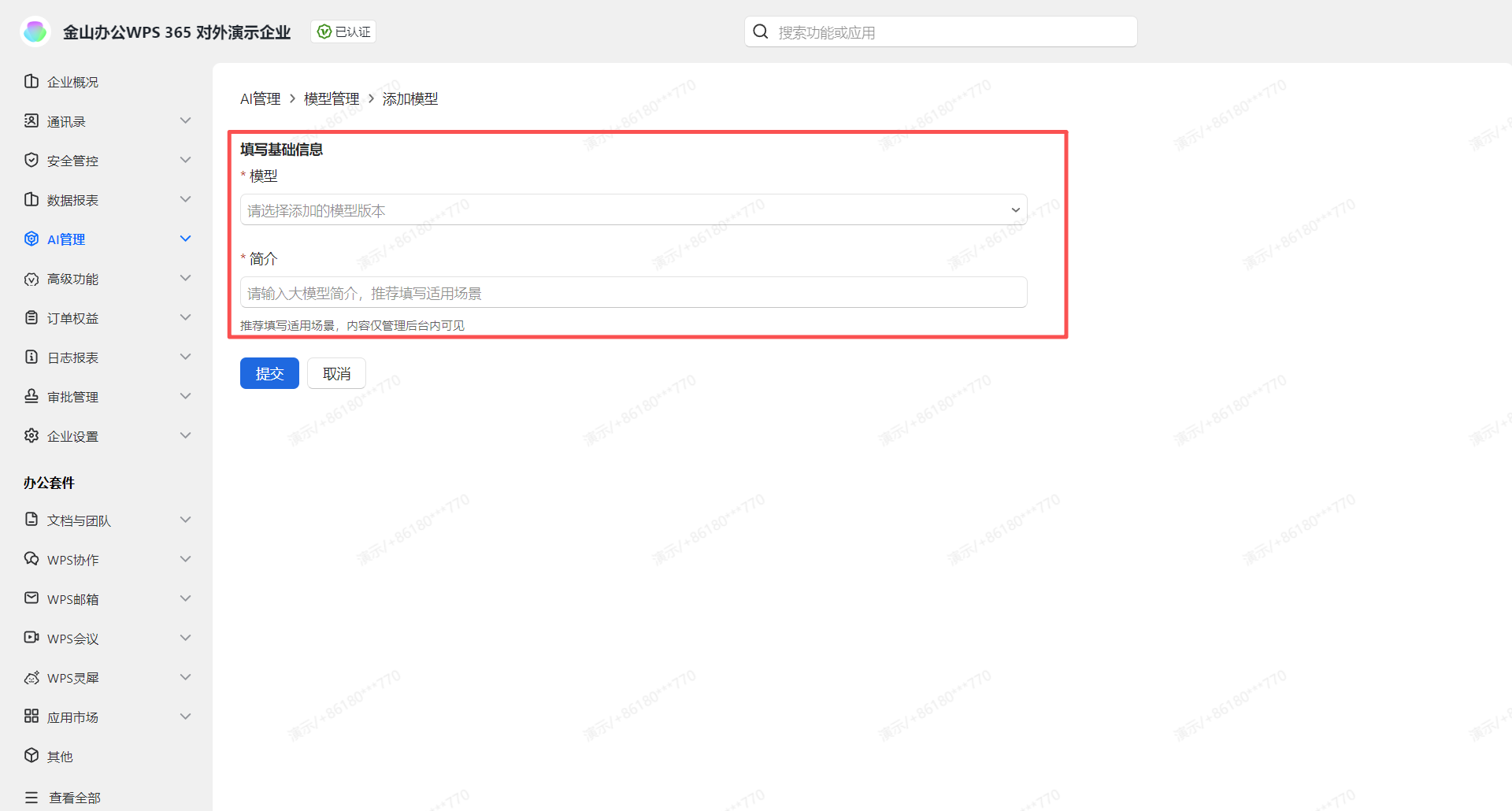Screen dimensions: 1512x811
Task: Click the search magnifier icon
Action: 761,31
